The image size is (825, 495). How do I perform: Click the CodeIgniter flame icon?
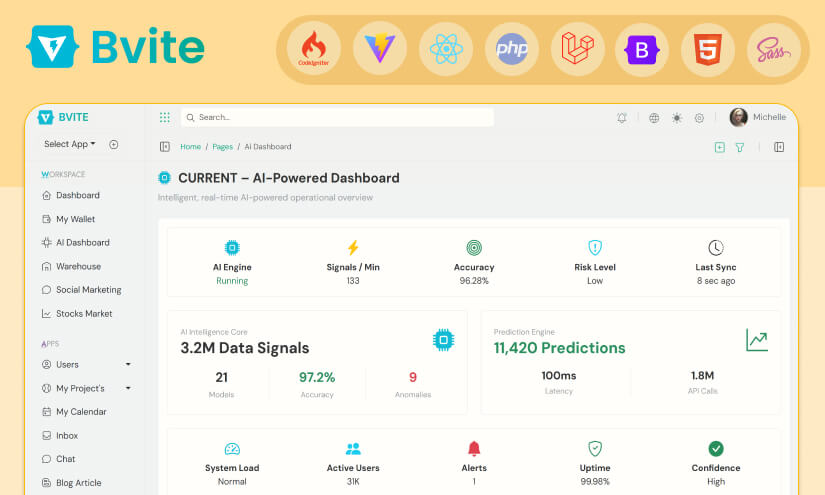(x=314, y=48)
